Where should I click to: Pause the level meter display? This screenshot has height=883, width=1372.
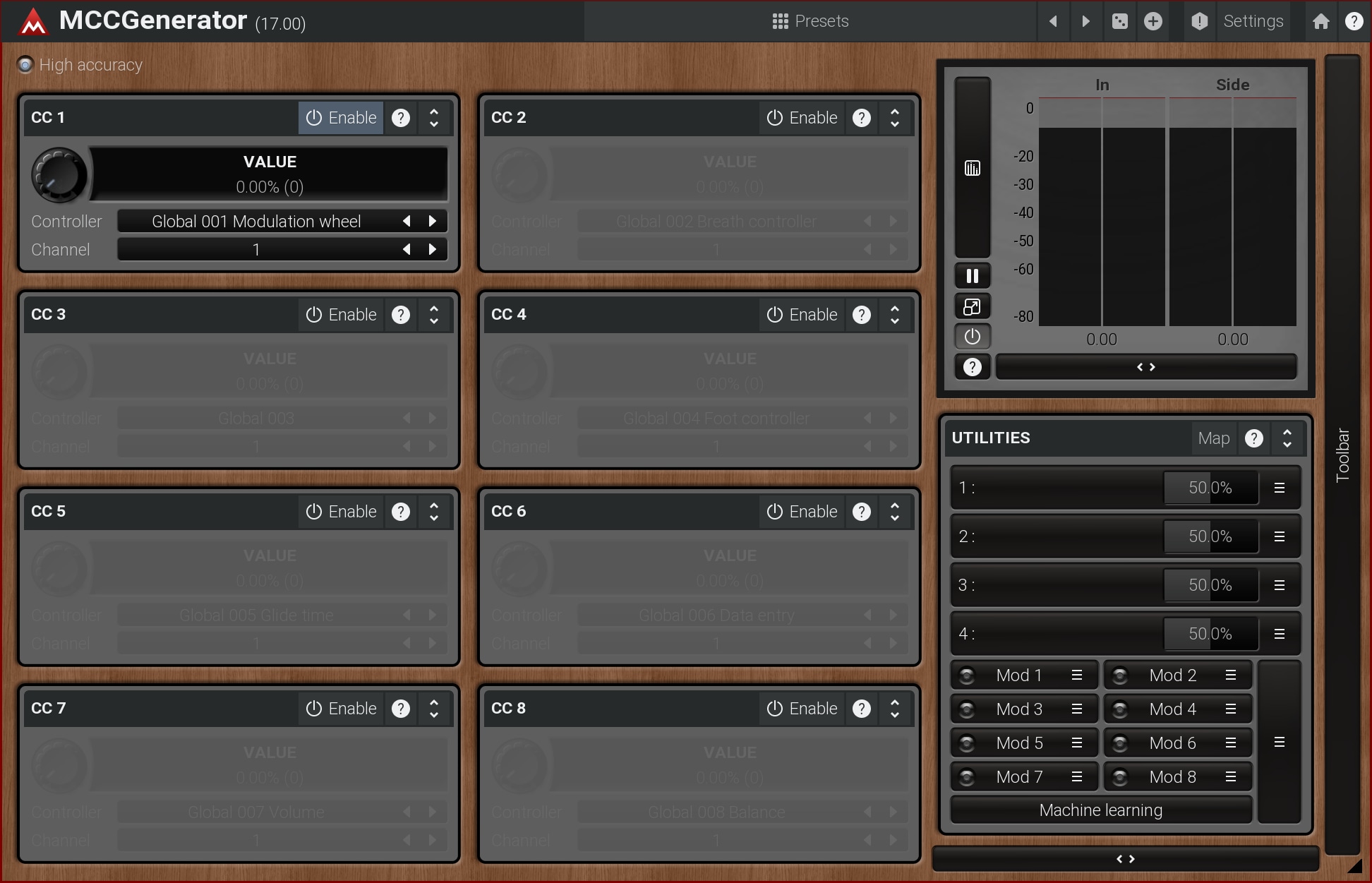972,276
